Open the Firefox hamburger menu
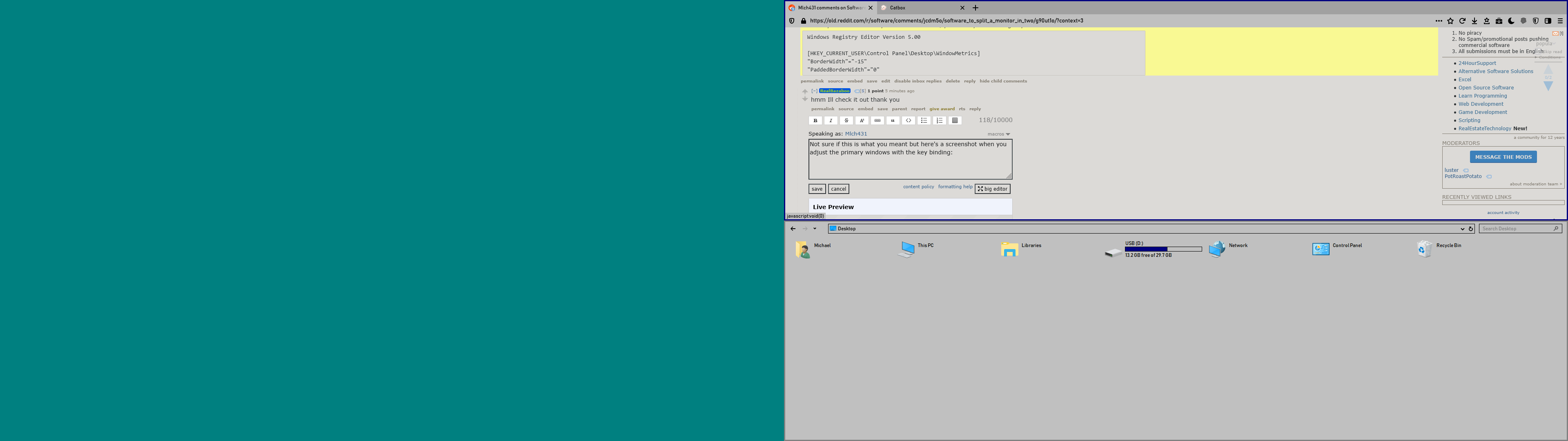Screen dimensions: 1568x441 pyautogui.click(x=1560, y=21)
